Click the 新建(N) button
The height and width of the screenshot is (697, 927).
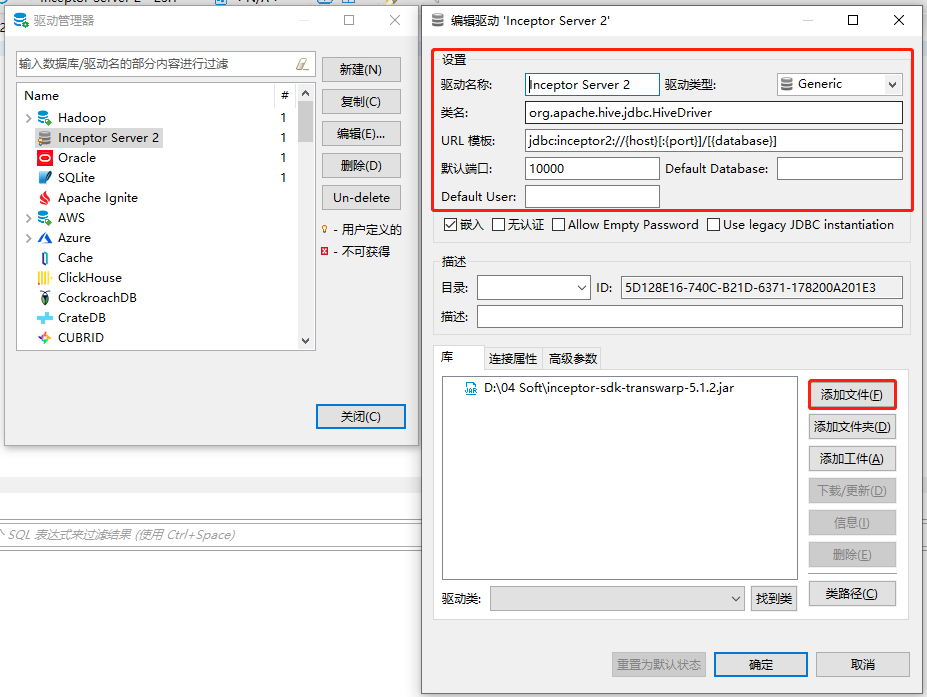[x=361, y=70]
